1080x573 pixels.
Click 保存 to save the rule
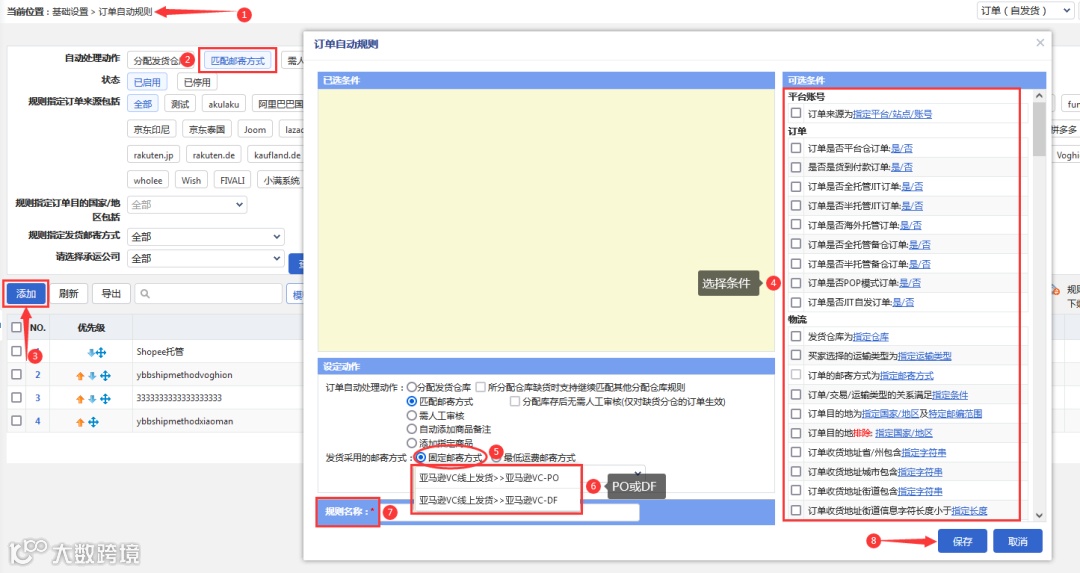tap(962, 541)
